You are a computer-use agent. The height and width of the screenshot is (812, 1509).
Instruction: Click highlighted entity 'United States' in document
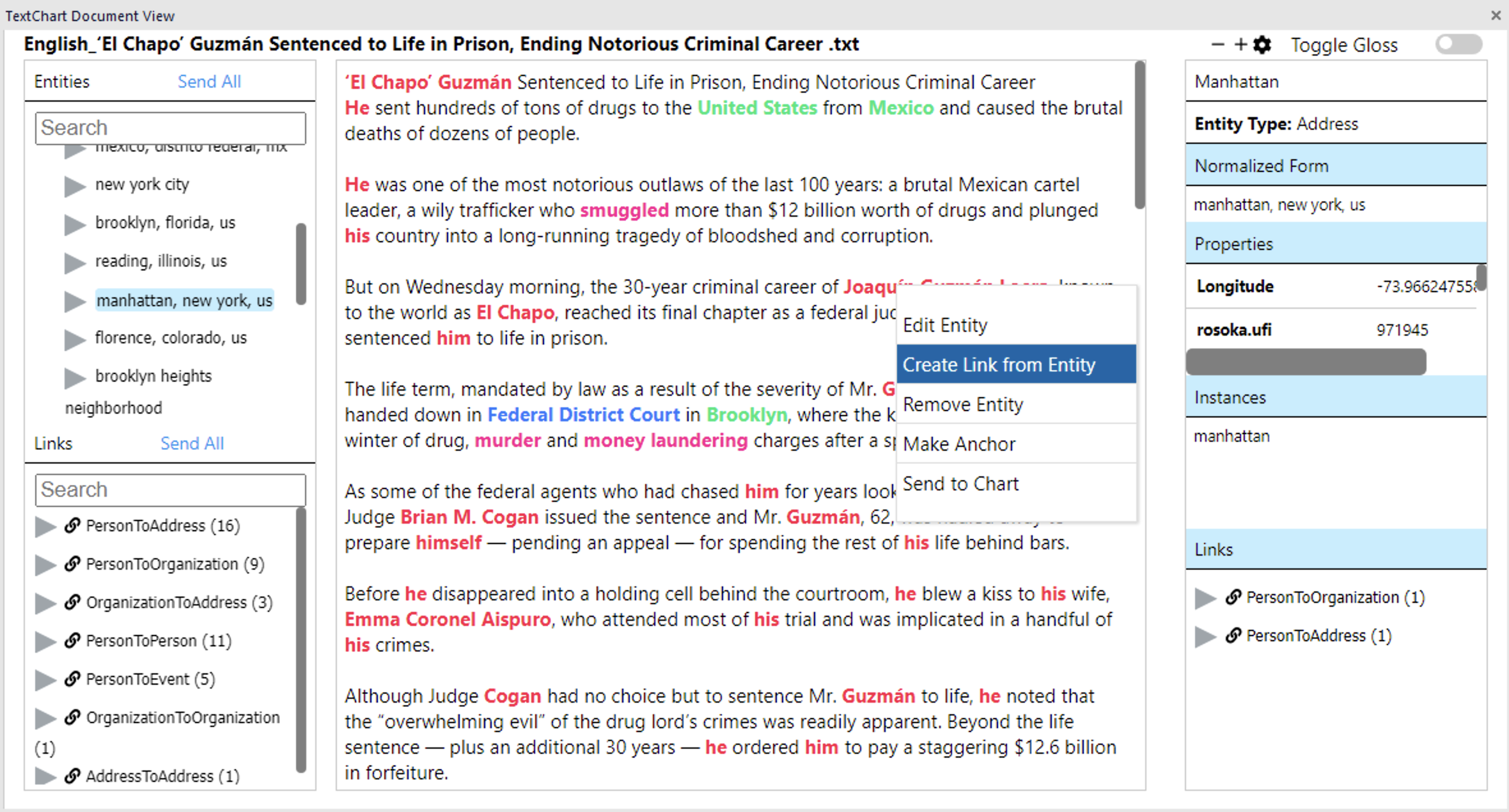tap(757, 108)
